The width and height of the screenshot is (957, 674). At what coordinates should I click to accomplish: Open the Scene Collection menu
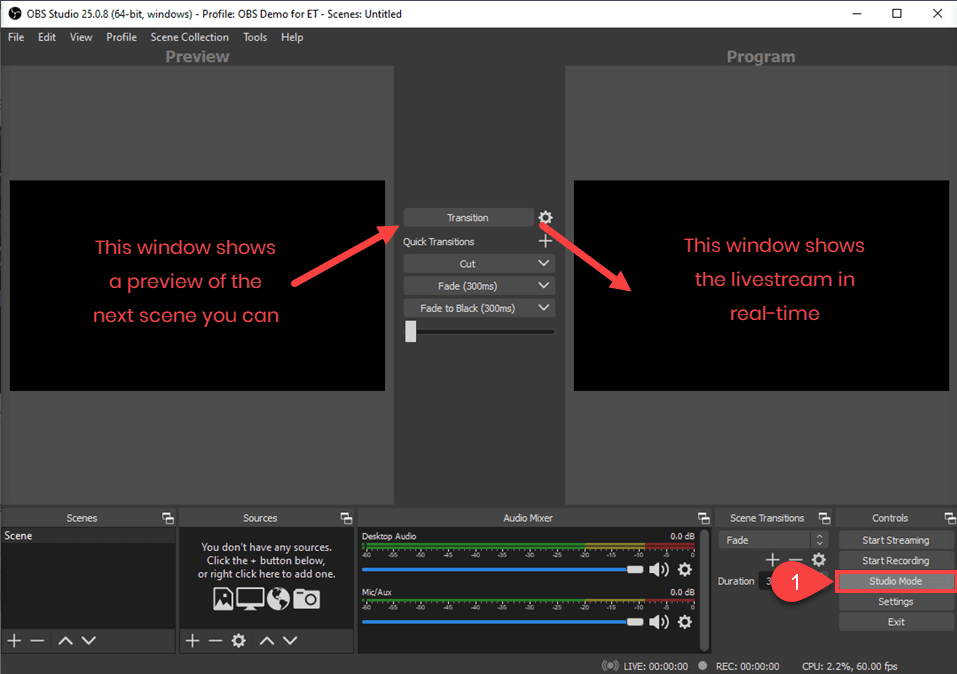click(189, 37)
